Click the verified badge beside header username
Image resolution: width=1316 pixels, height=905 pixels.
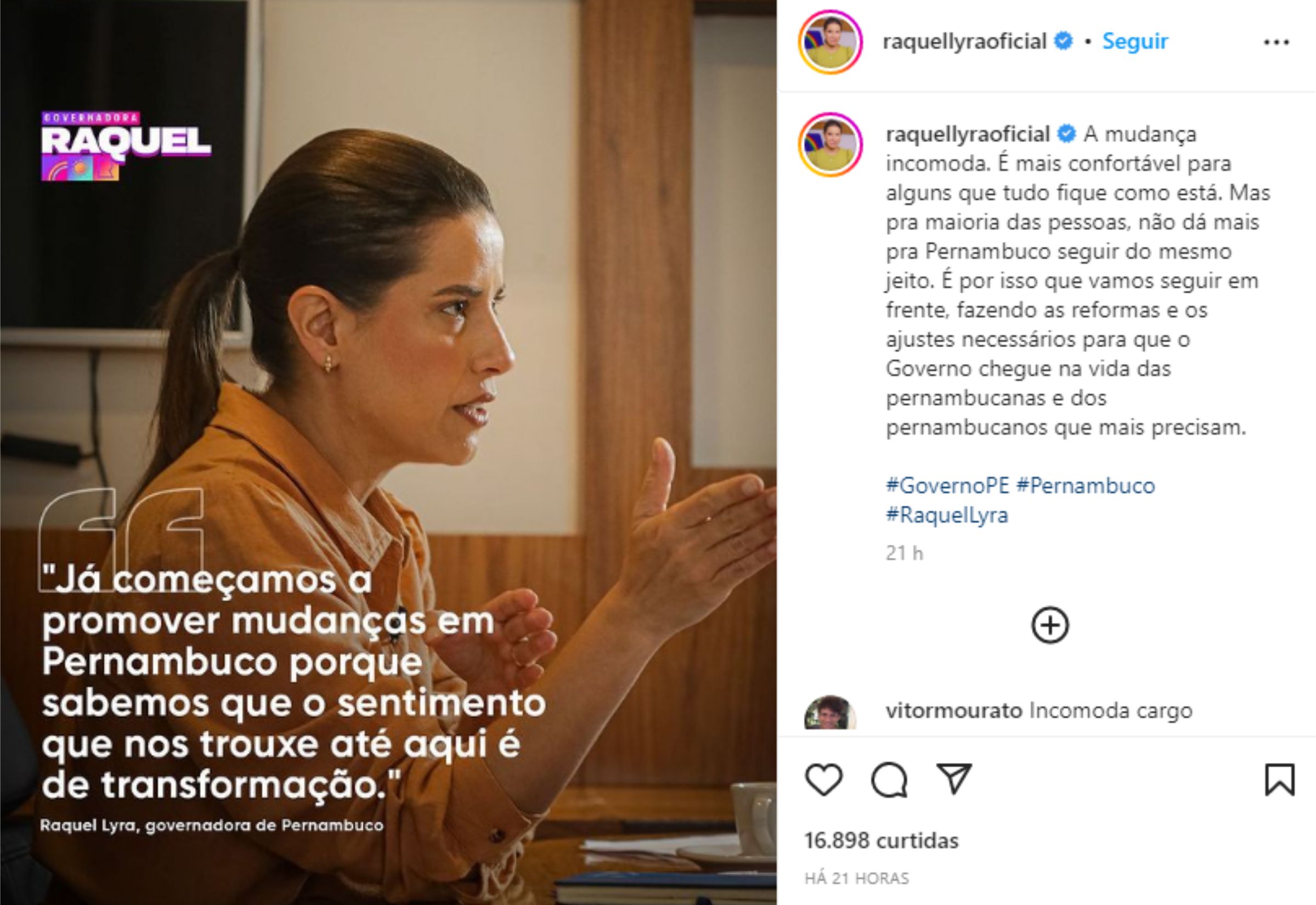point(1063,41)
